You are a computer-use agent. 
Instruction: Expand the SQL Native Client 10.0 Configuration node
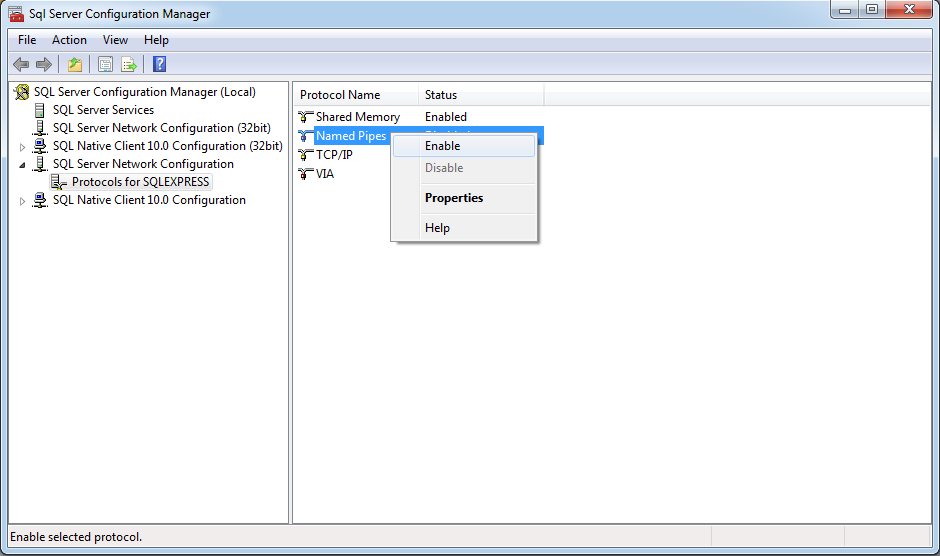(22, 202)
